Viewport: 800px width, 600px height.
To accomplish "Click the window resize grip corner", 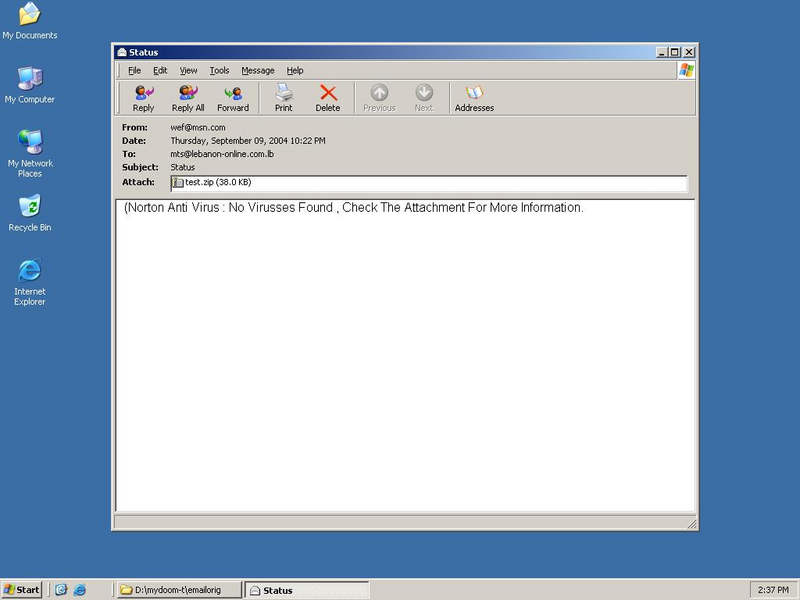I will (691, 523).
